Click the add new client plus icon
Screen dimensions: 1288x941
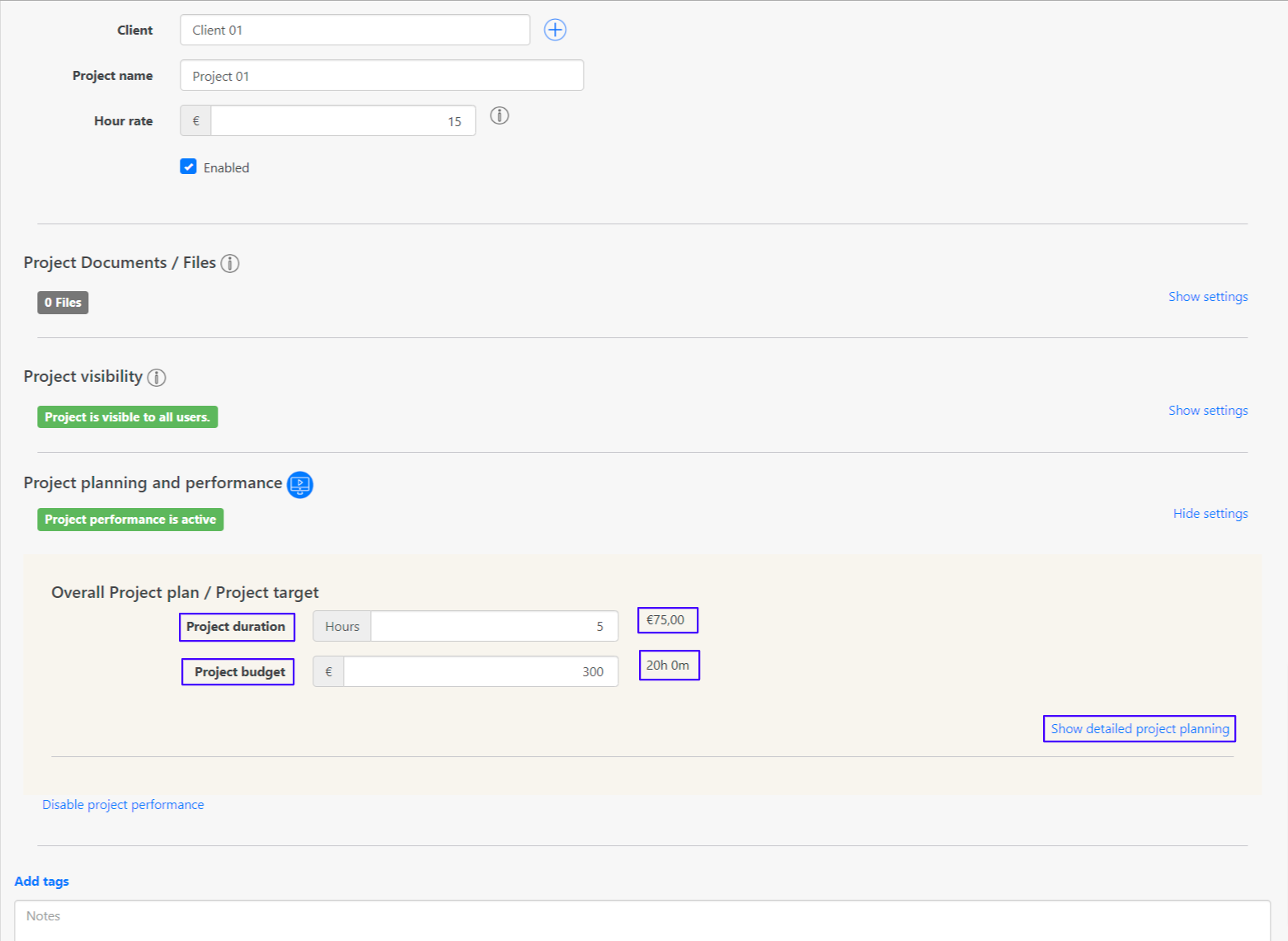pos(554,30)
